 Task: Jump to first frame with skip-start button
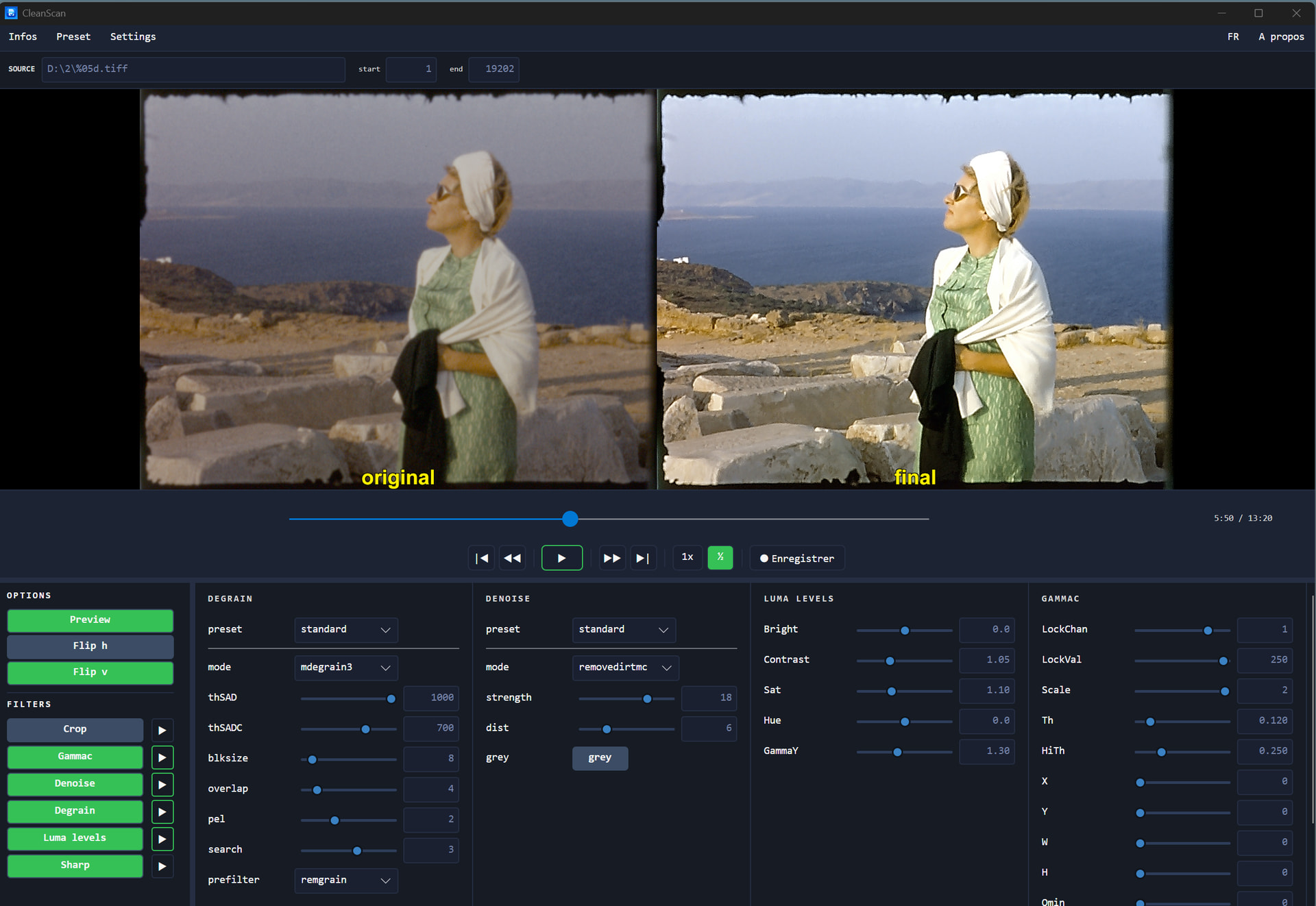[482, 558]
